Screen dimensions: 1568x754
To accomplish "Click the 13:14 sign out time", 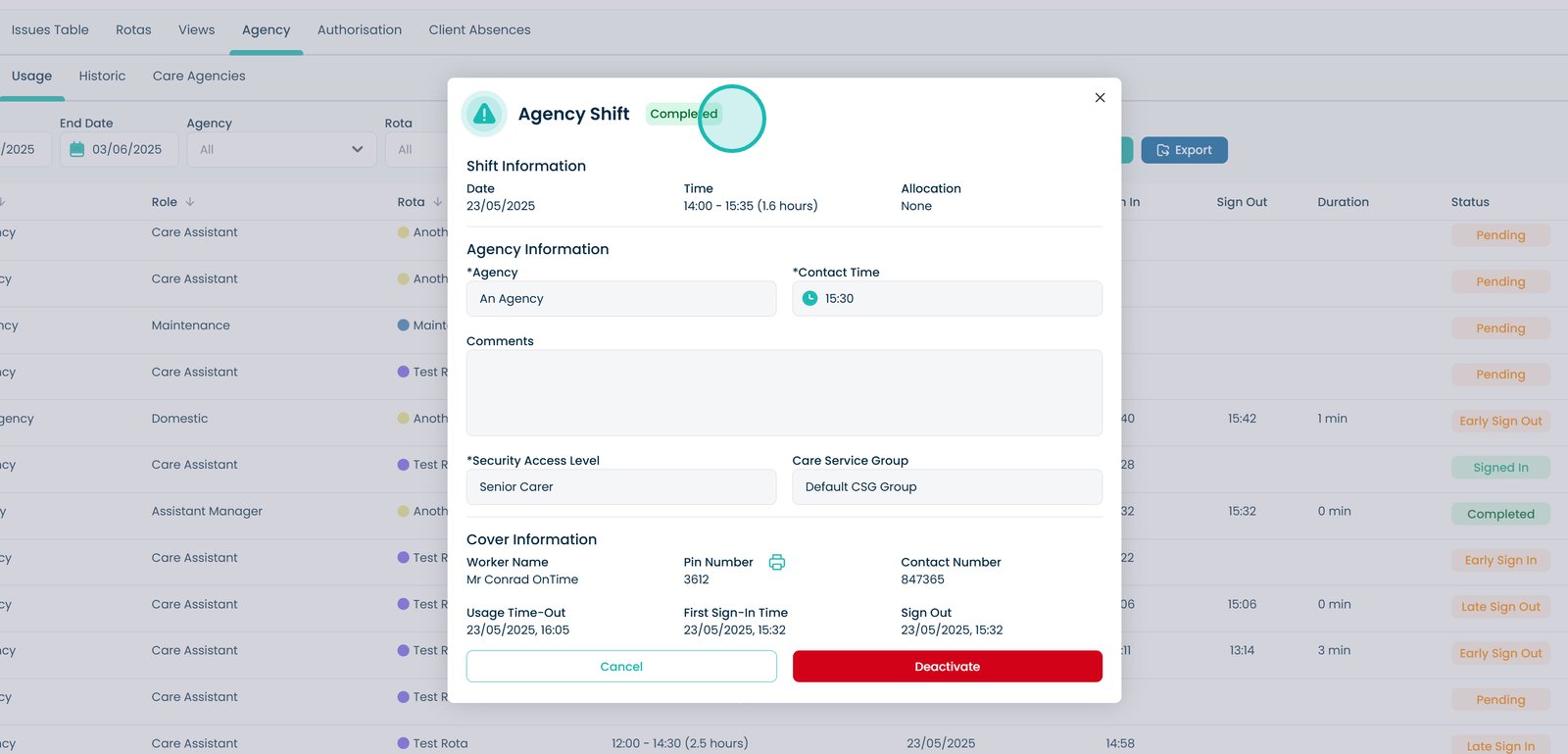I will (x=1242, y=651).
